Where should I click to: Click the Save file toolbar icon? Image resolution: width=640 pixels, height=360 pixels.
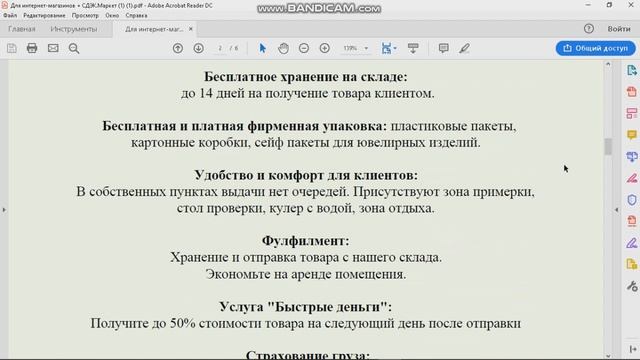coord(12,48)
